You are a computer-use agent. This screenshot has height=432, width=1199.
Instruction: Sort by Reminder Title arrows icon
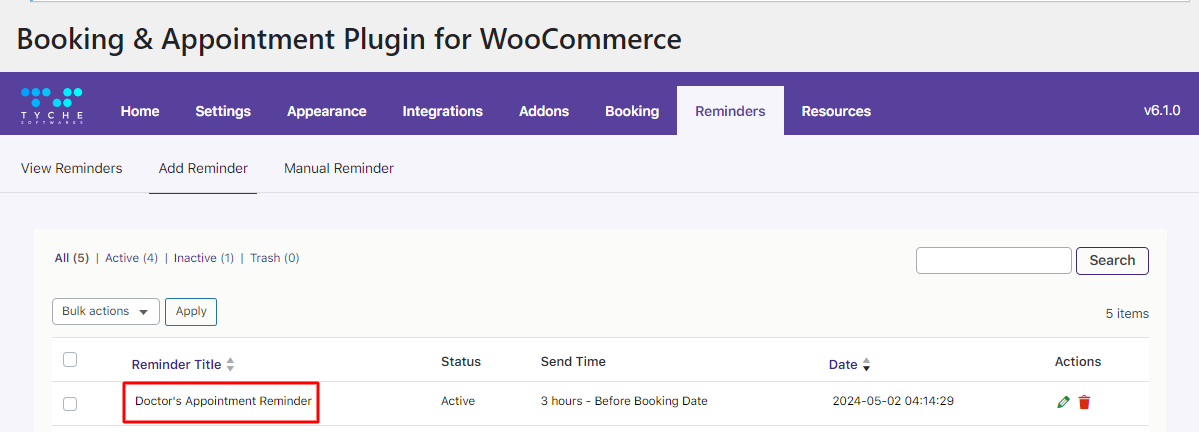[230, 365]
